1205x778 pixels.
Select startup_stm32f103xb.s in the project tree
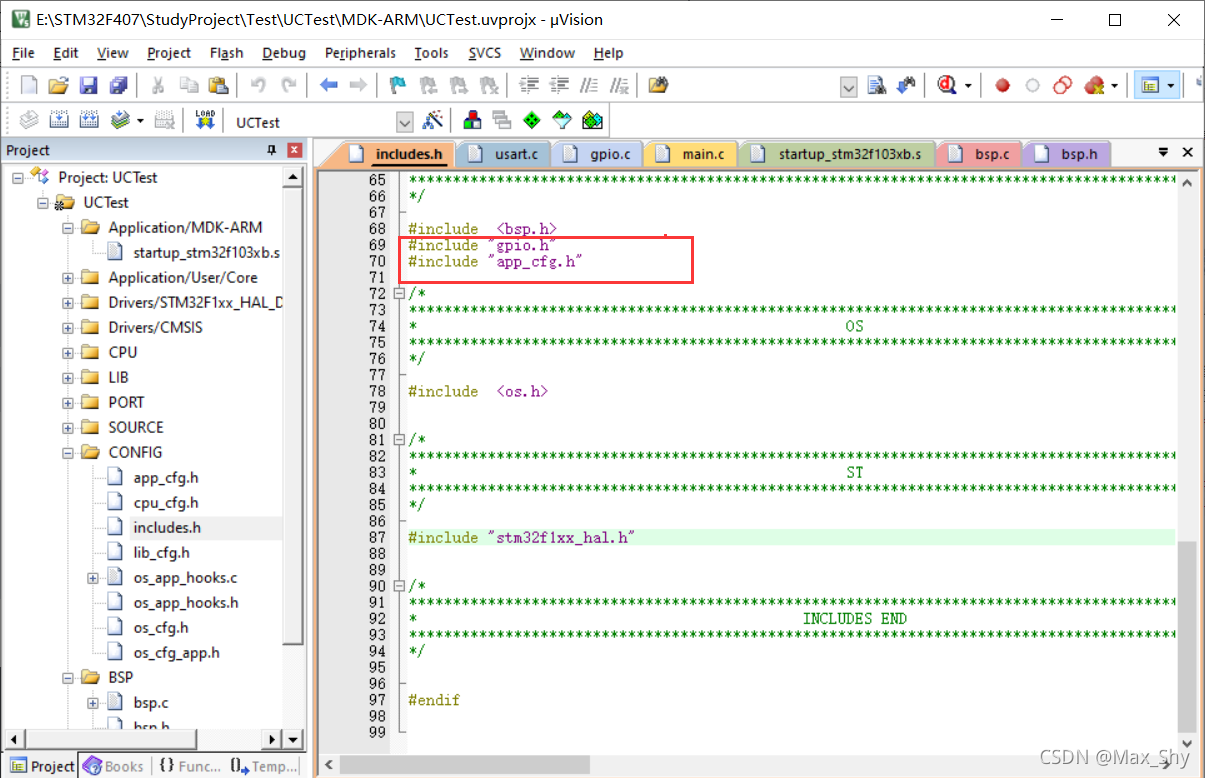(206, 253)
